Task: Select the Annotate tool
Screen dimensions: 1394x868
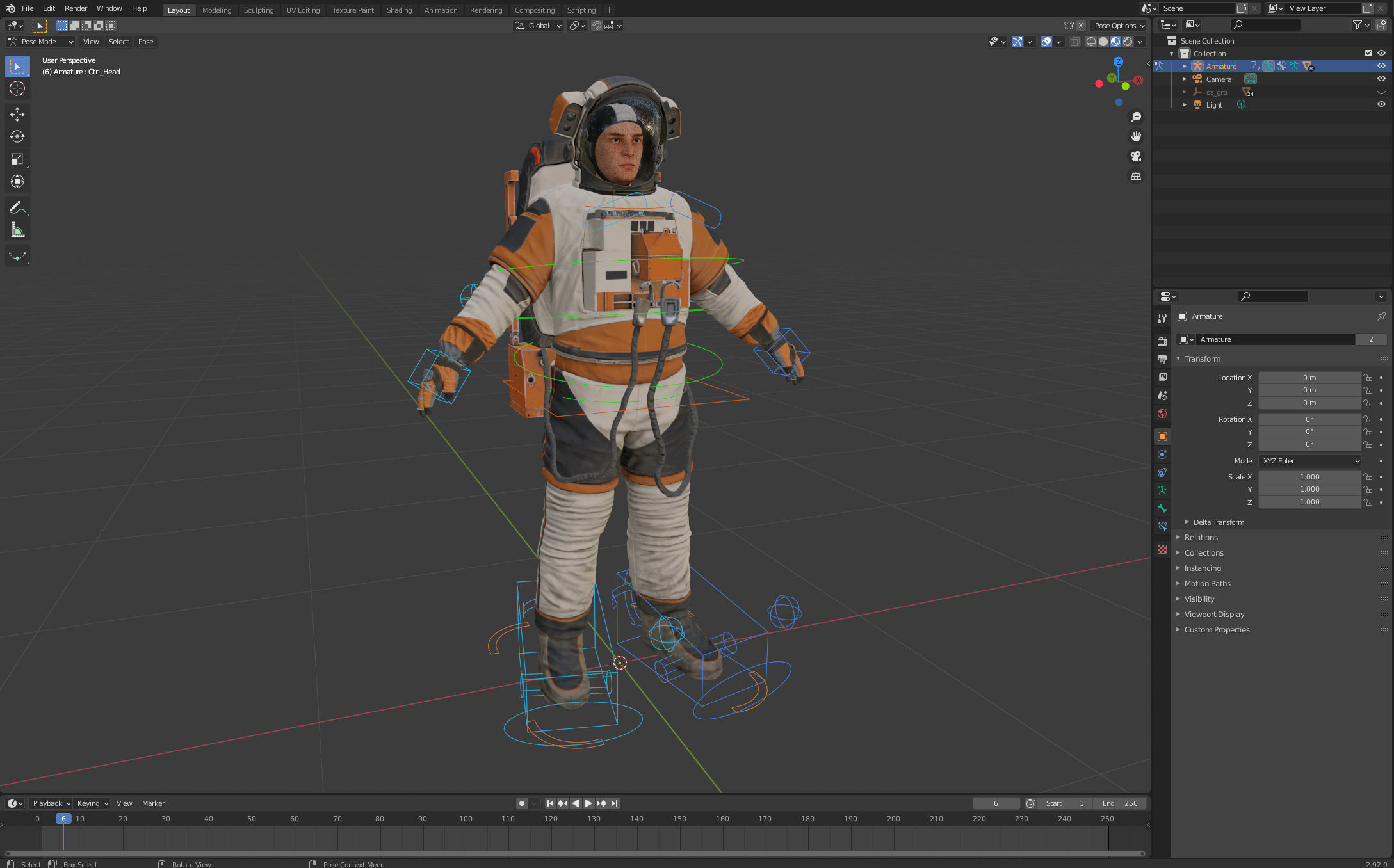Action: click(17, 207)
